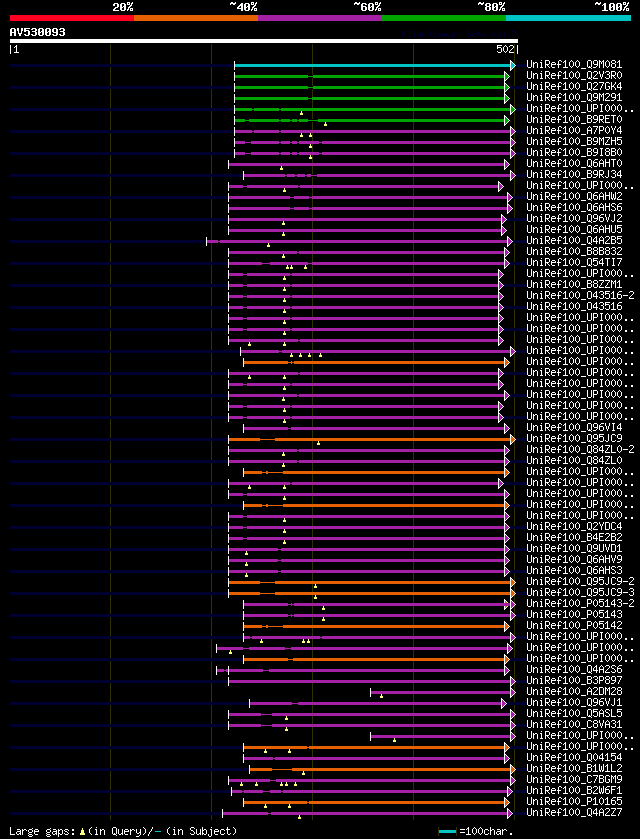Select the UniRef100_B9MZH5 label
The image size is (640, 839).
(x=574, y=142)
